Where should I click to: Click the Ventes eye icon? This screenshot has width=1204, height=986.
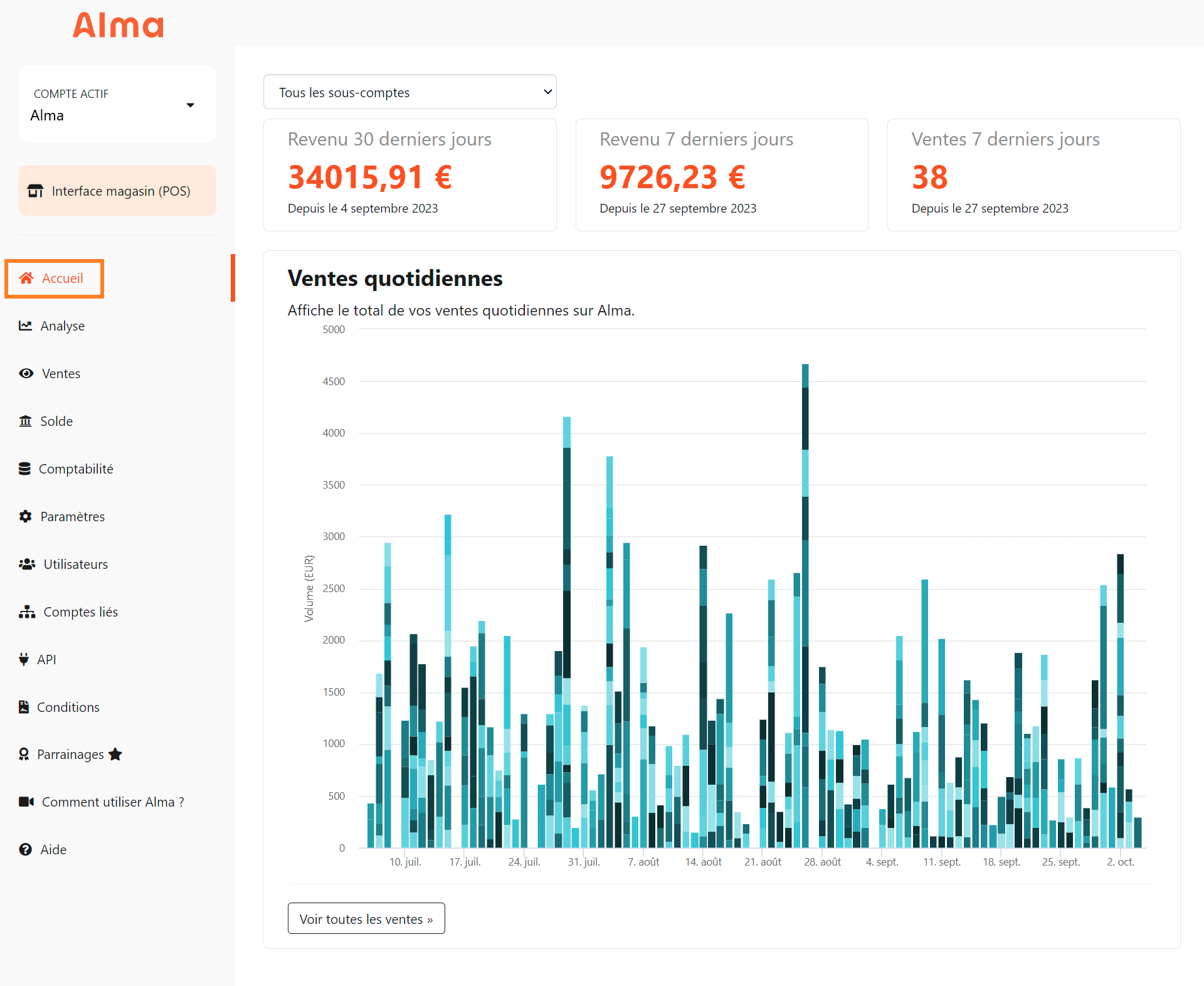pyautogui.click(x=25, y=373)
